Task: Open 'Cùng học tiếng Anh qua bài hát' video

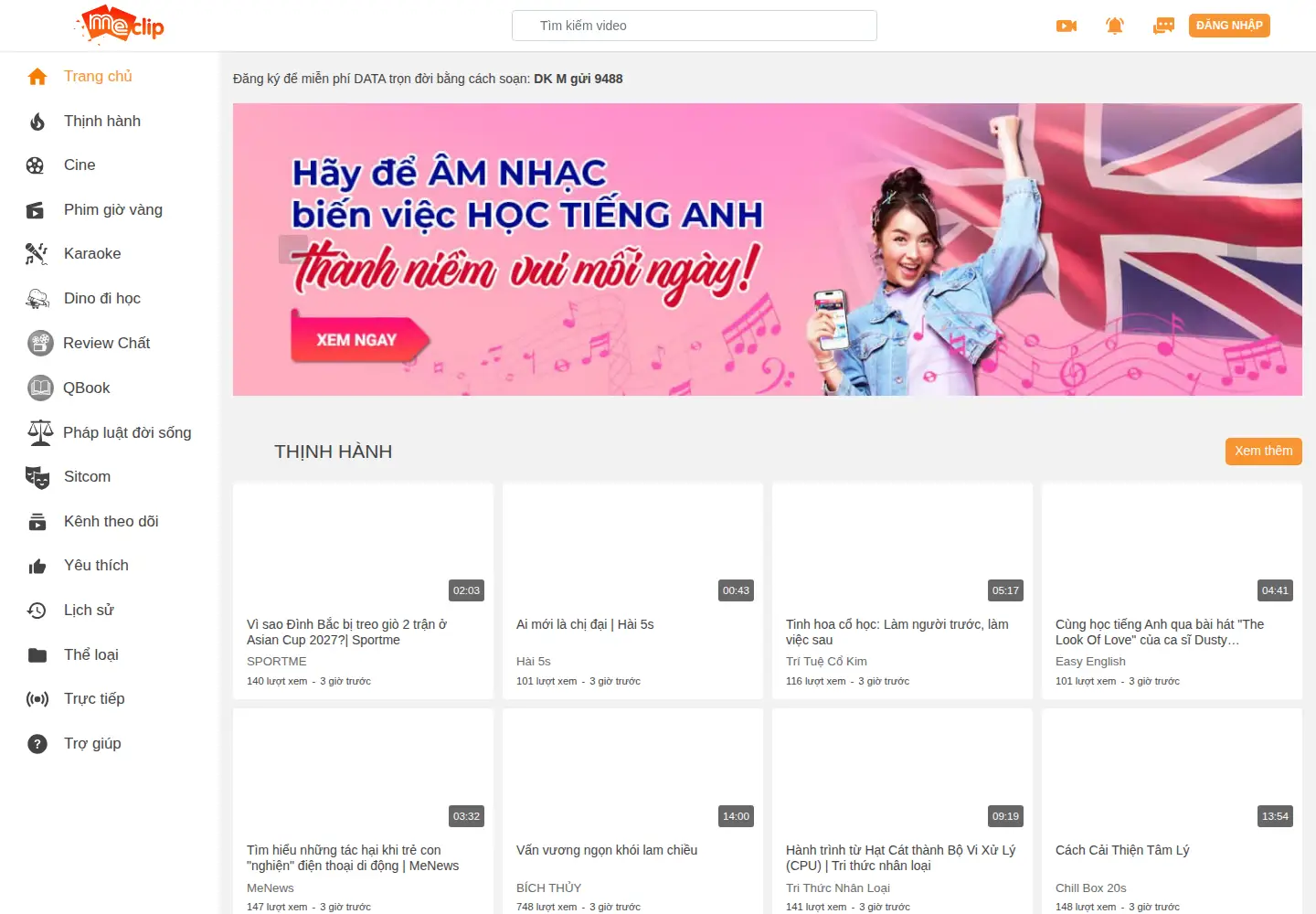Action: [1160, 632]
